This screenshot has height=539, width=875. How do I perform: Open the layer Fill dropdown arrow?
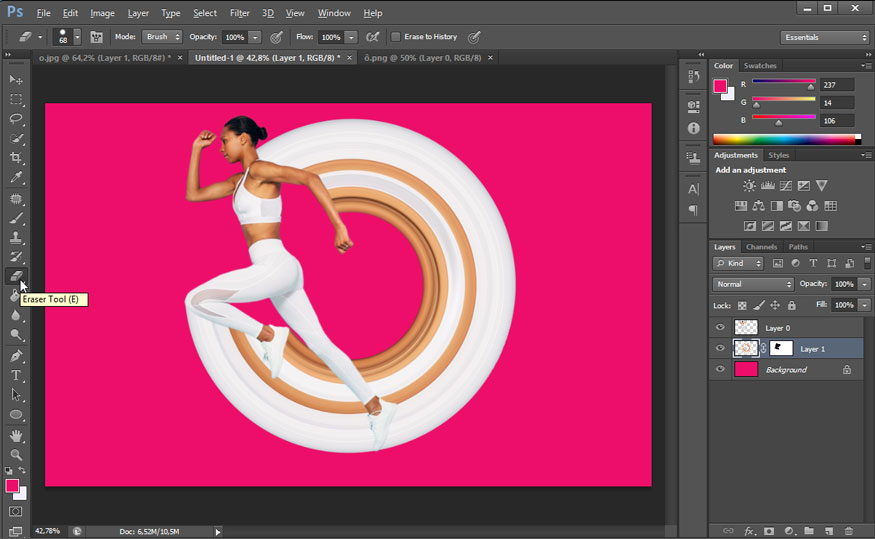coord(864,305)
